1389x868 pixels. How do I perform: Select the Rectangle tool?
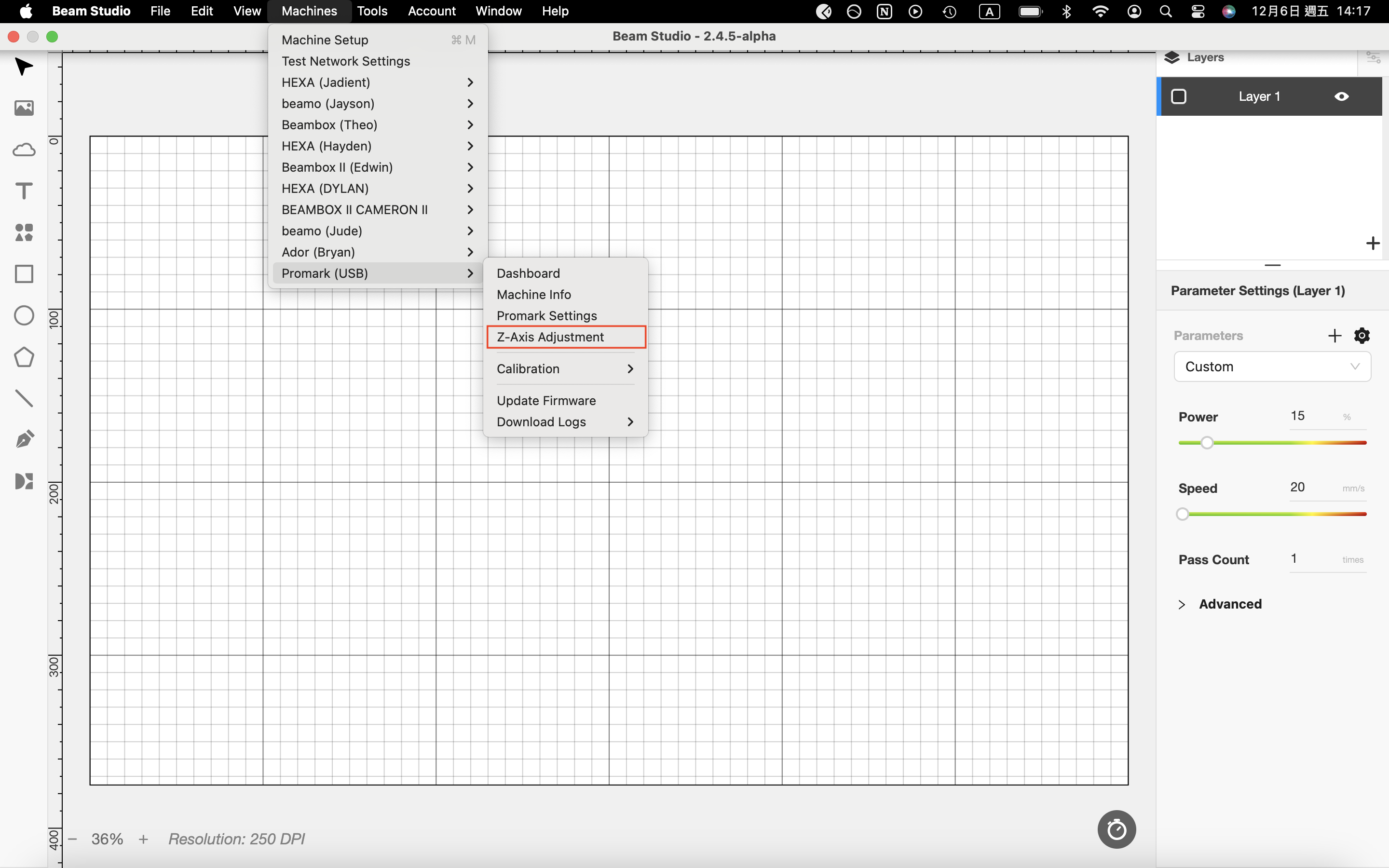[x=24, y=274]
